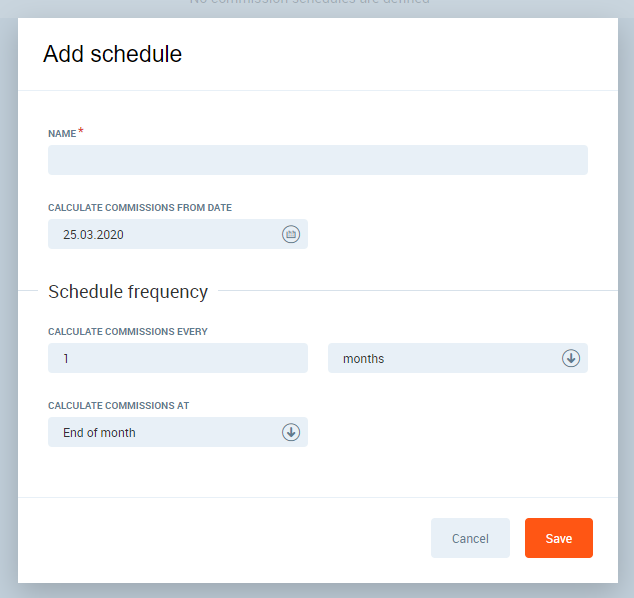Click the 'months' text in period selector
The image size is (634, 598).
[363, 359]
